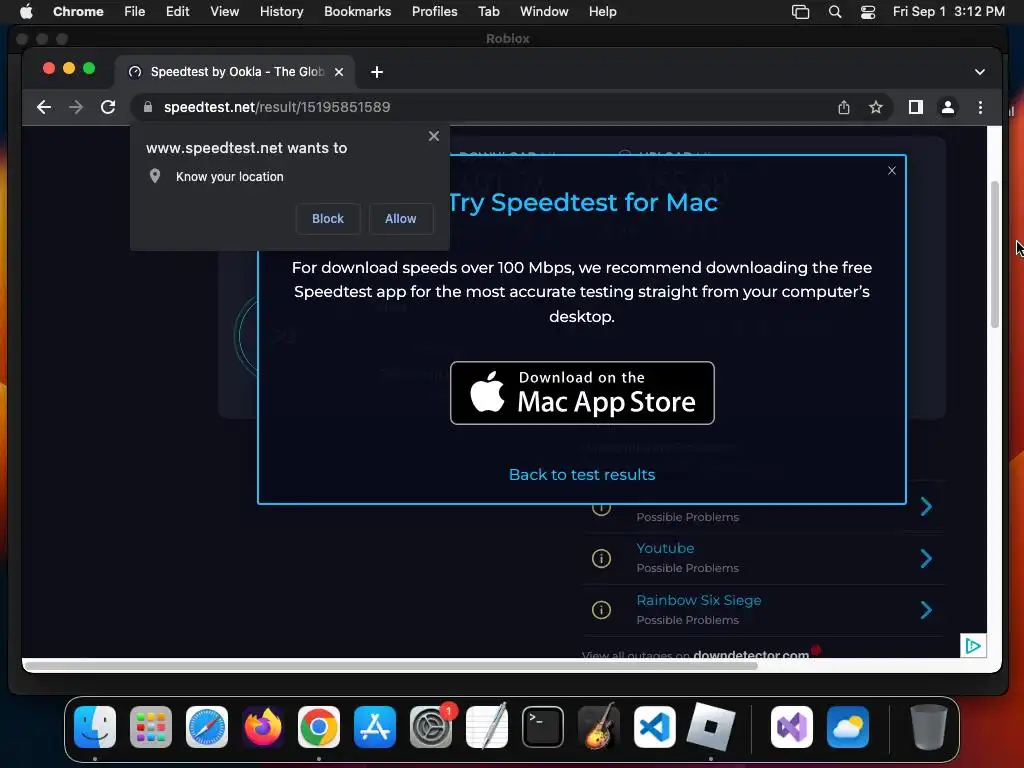Screen dimensions: 1024x768
Task: Click the Rainbow Six Siege info icon
Action: [601, 610]
